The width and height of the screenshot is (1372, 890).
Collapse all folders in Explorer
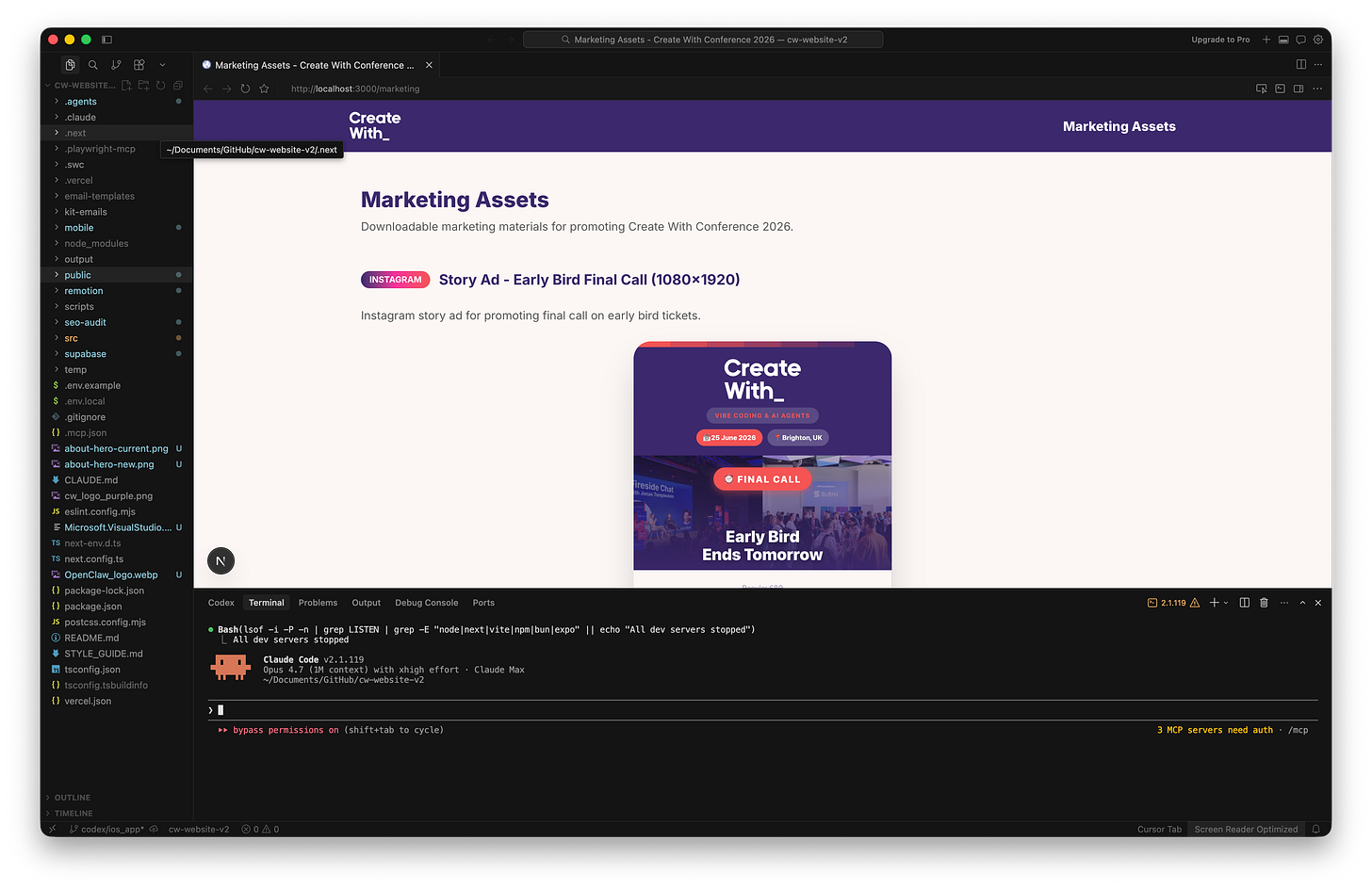point(177,85)
